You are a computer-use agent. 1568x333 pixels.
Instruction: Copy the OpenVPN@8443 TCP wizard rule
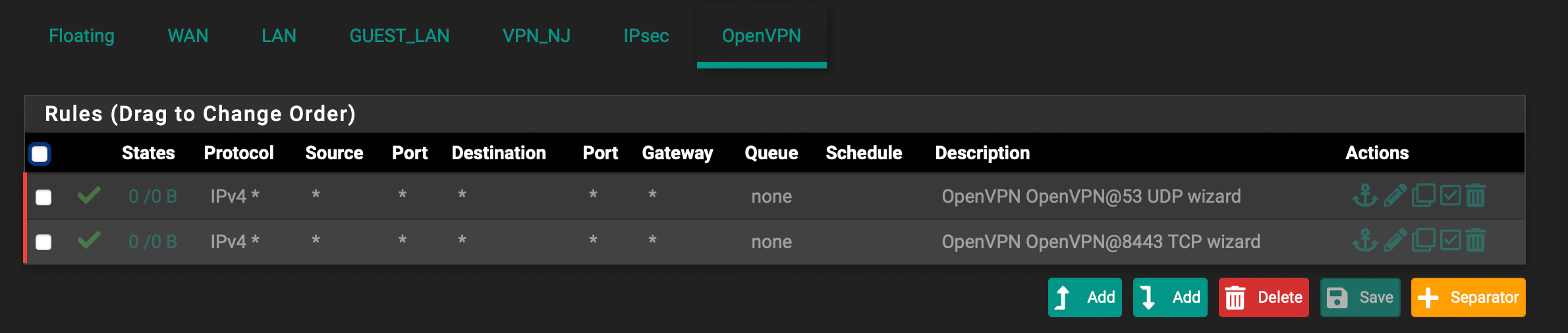click(1423, 240)
